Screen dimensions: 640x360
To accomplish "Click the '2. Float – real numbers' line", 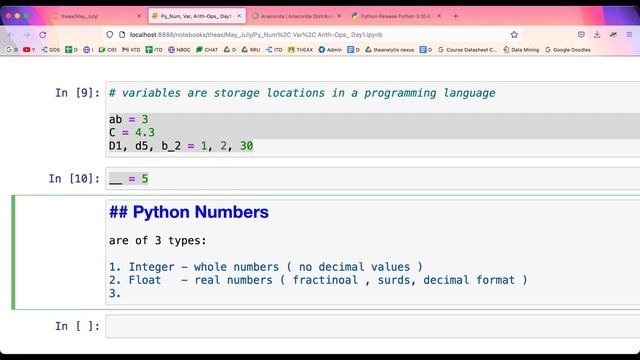I will 318,280.
